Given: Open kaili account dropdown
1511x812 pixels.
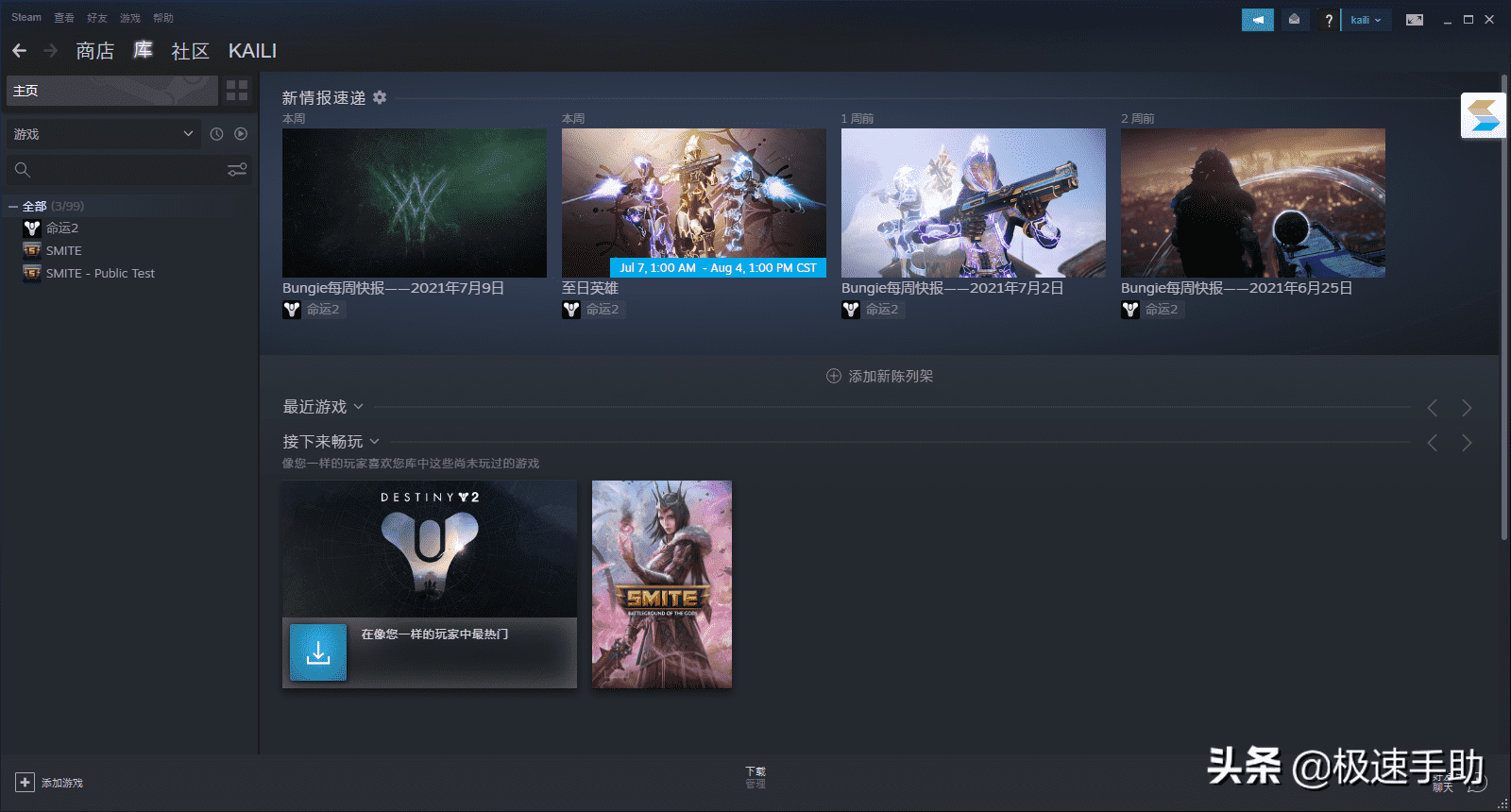Looking at the screenshot, I should click(x=1366, y=20).
